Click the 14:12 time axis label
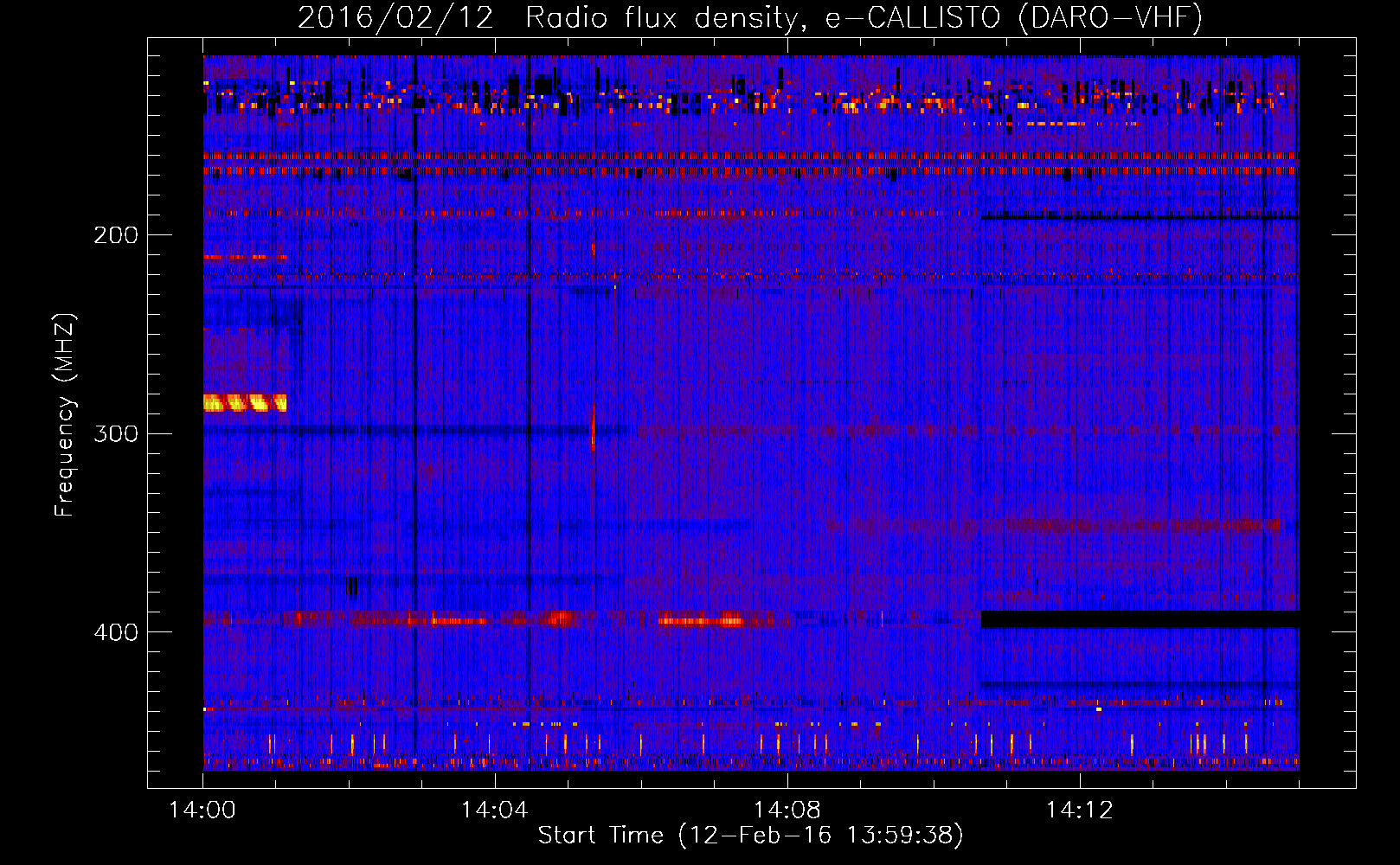 point(1079,811)
